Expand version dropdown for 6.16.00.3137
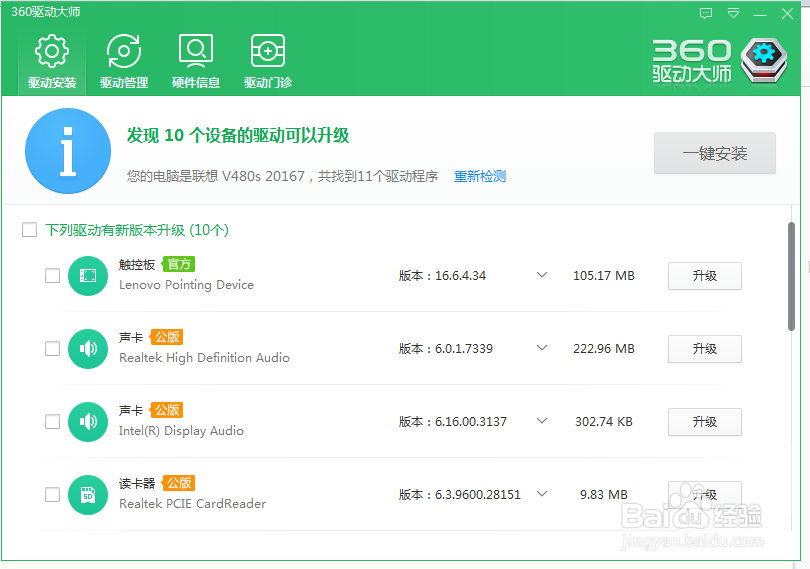The height and width of the screenshot is (569, 810). [x=542, y=421]
